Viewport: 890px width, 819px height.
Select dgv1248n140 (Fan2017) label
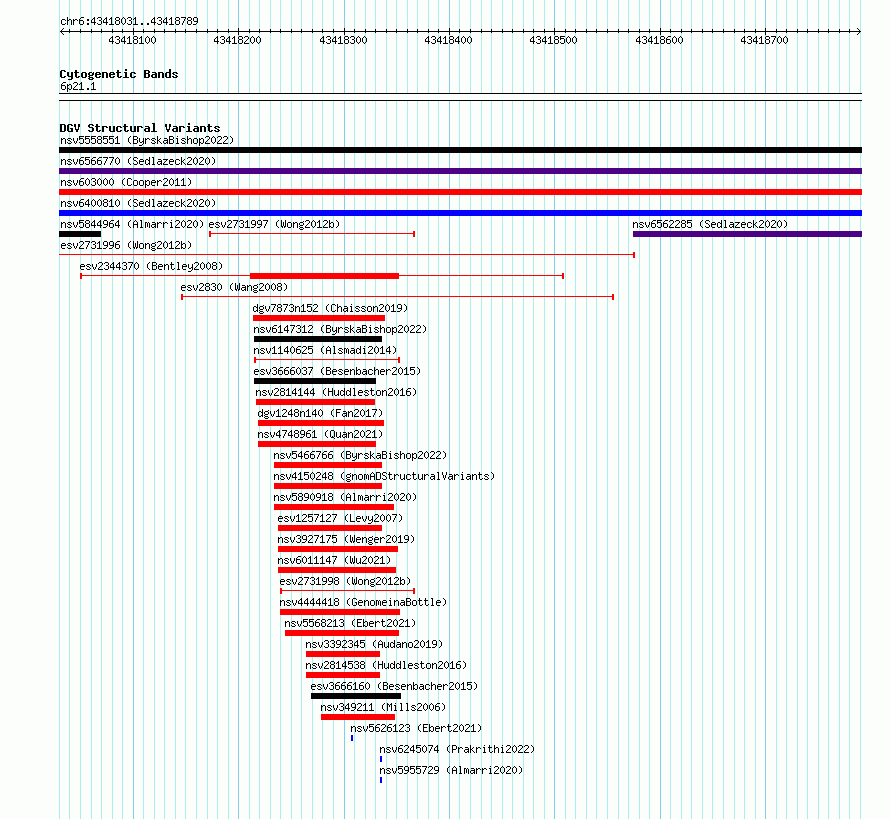click(x=320, y=413)
